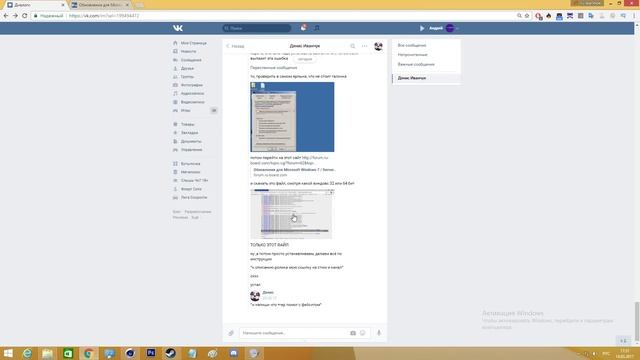Screen dimensions: 640x360
Task: Click the microphone voice message icon
Action: click(379, 333)
